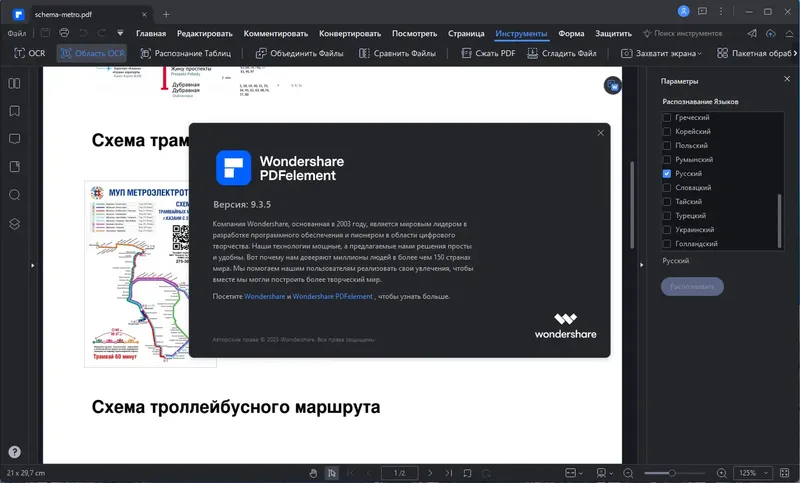Enable the Румынский language checkbox
800x483 pixels.
point(666,160)
